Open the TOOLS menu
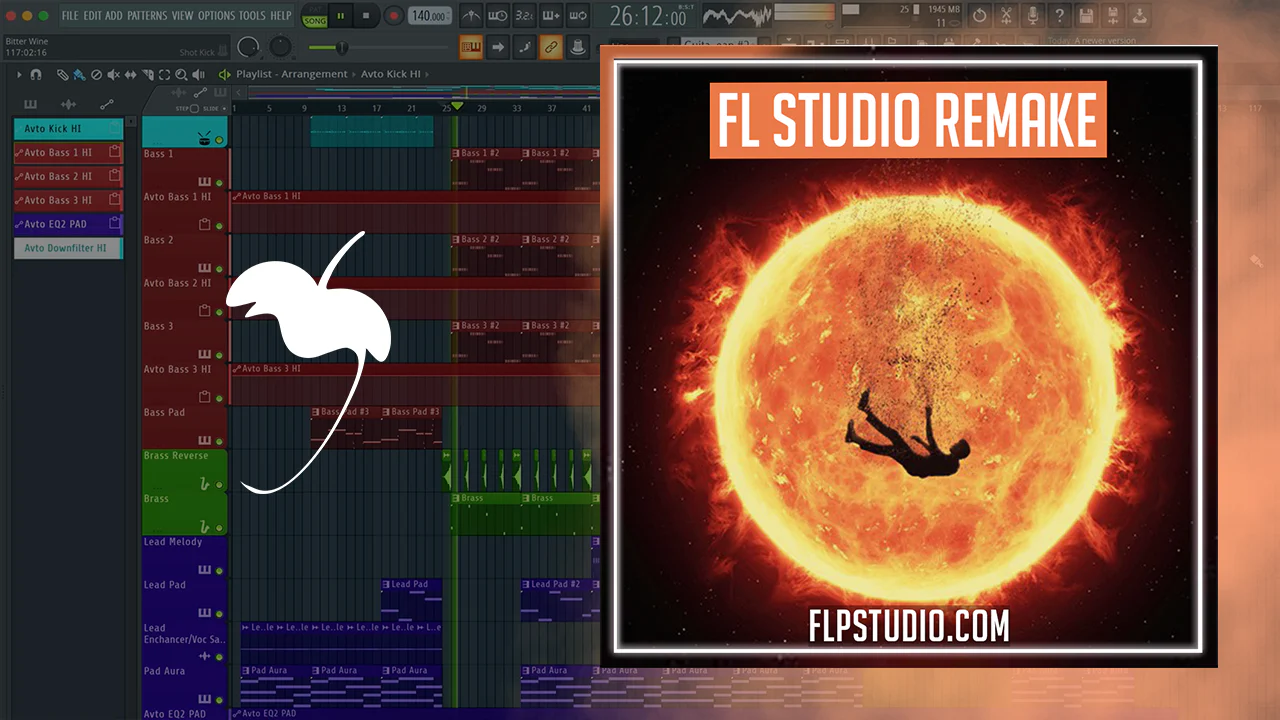The height and width of the screenshot is (720, 1280). coord(252,16)
